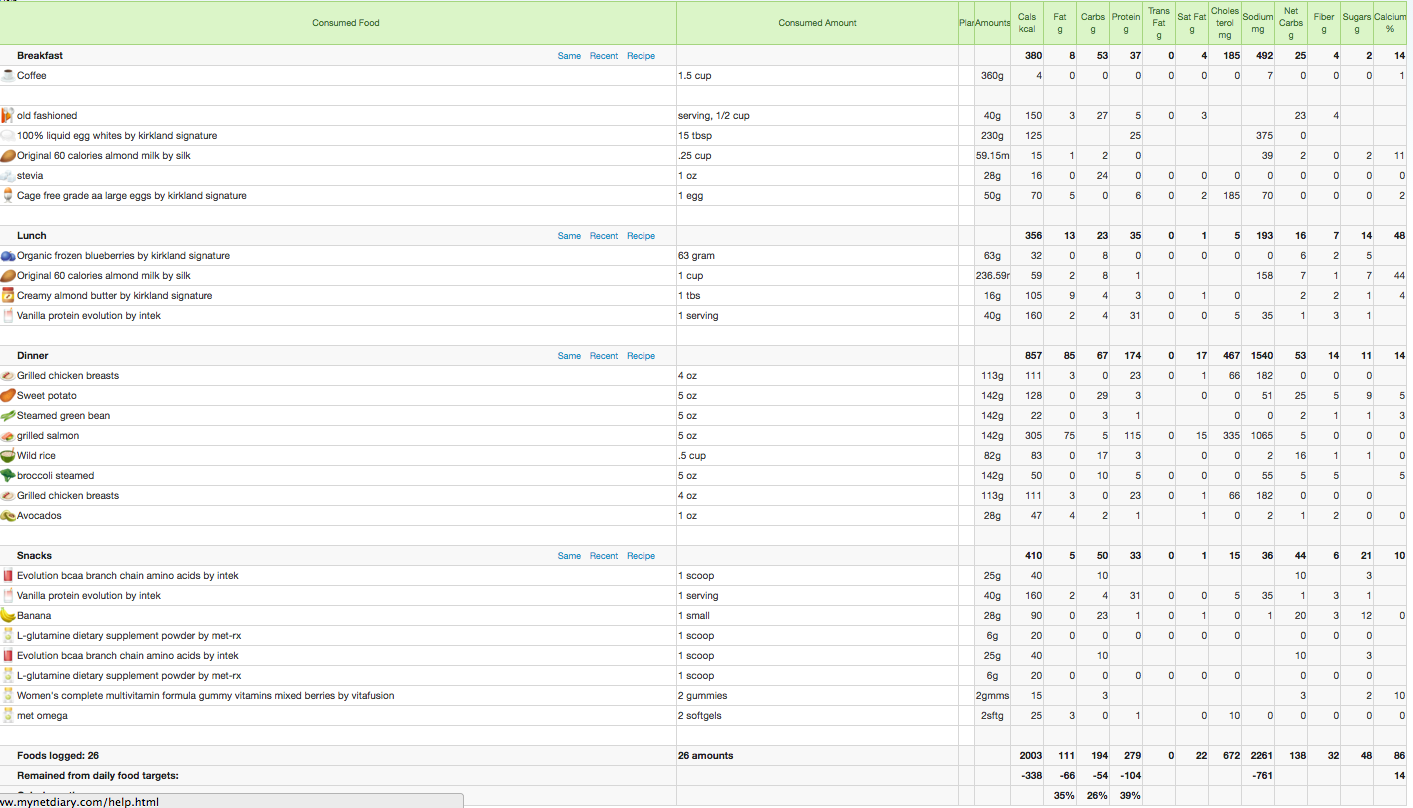
Task: Click the Cals kcal column header
Action: point(1026,23)
